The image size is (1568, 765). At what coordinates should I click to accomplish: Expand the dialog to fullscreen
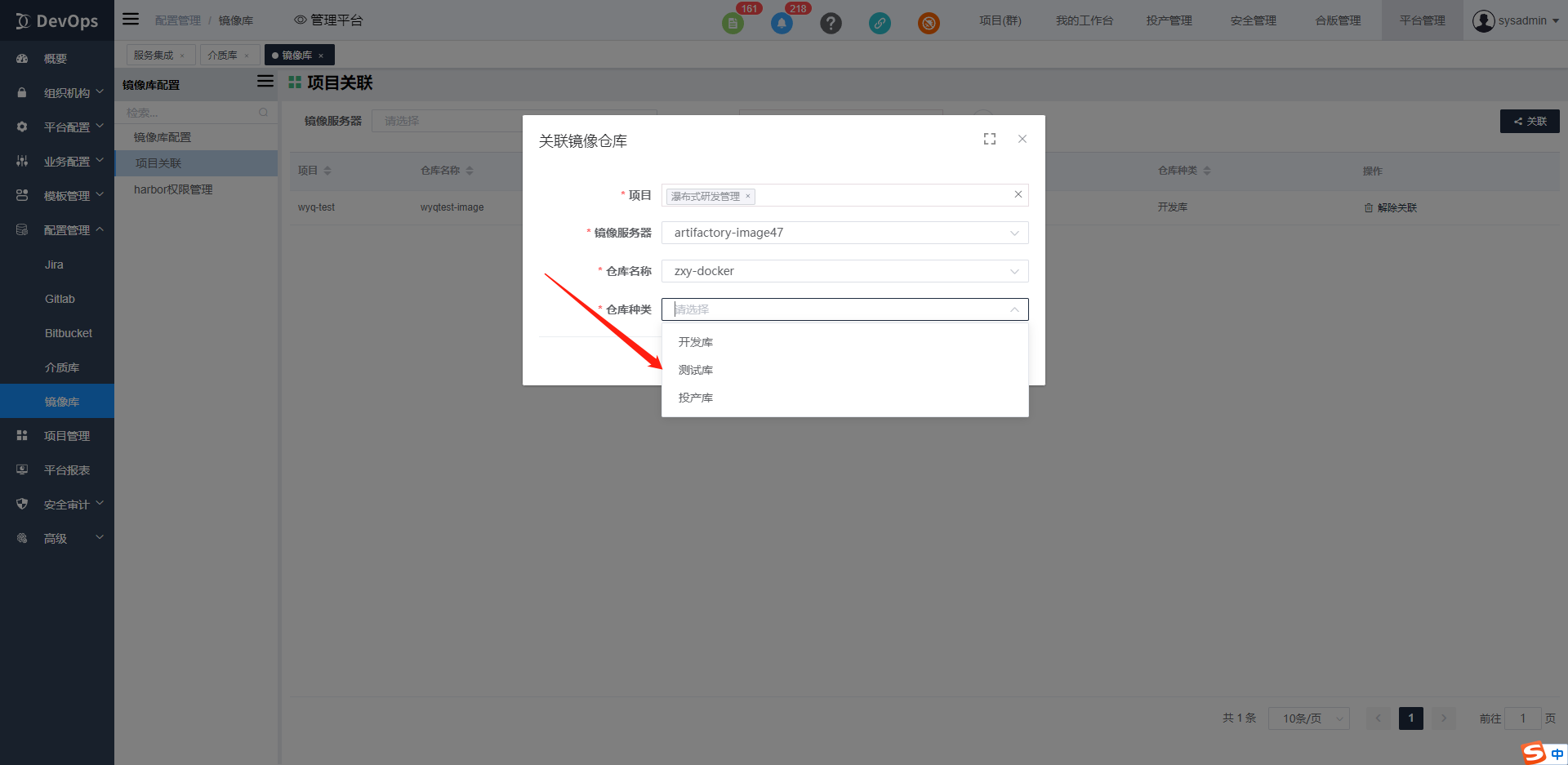pyautogui.click(x=990, y=140)
